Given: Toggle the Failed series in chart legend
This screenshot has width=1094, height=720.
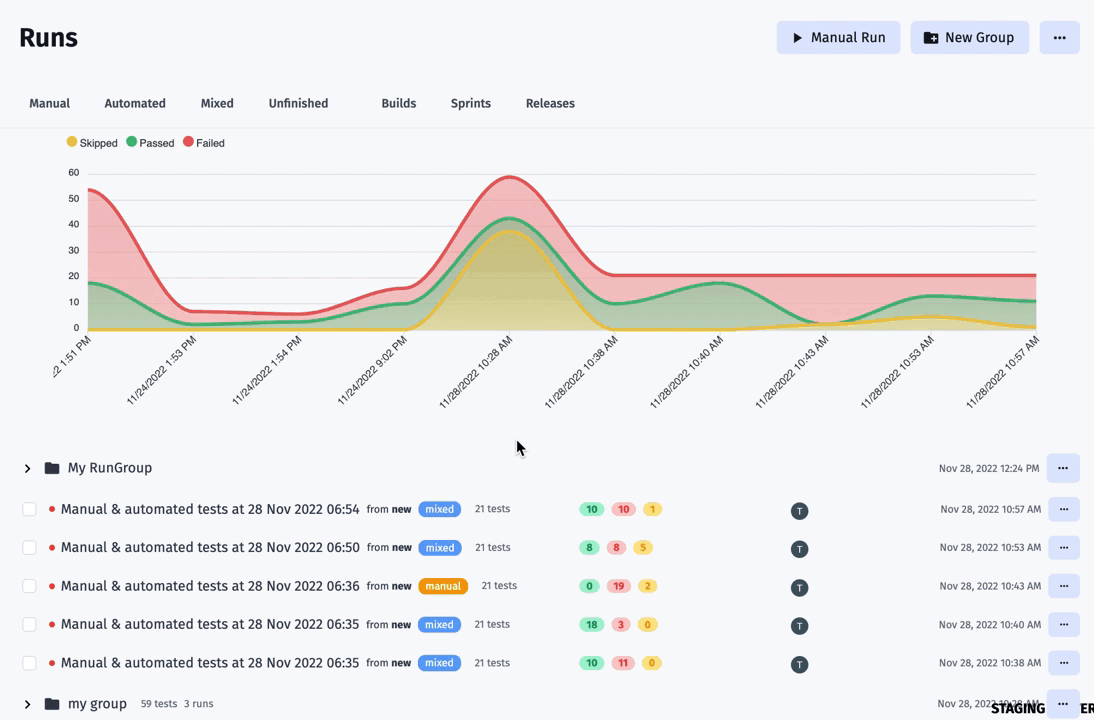Looking at the screenshot, I should click(204, 142).
